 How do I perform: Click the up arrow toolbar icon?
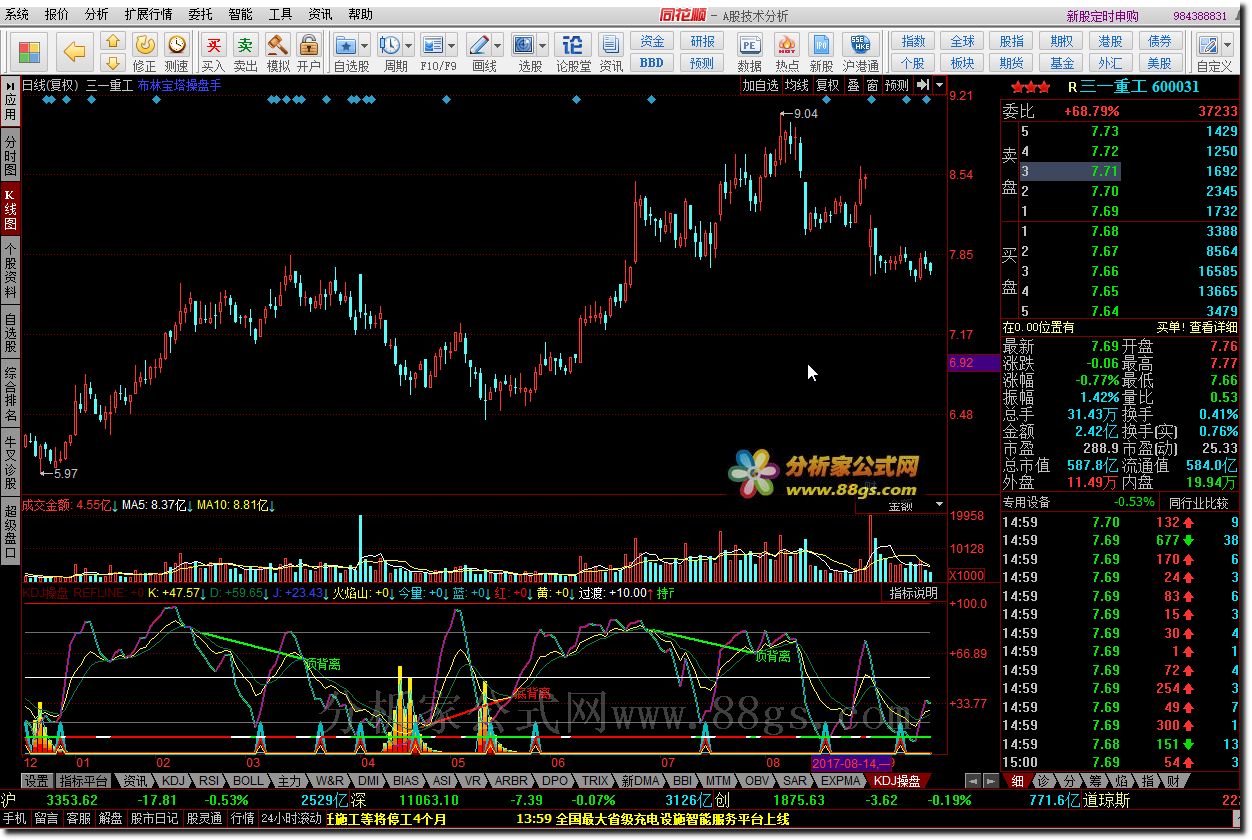click(113, 41)
